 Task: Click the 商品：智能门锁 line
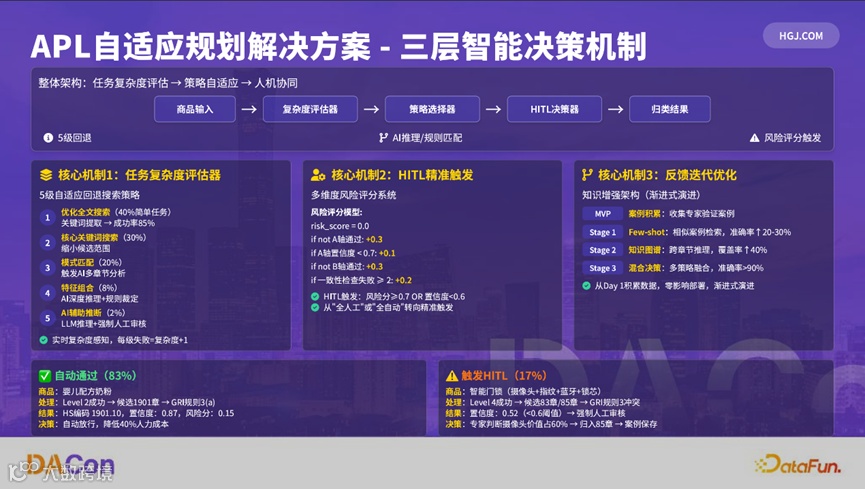[x=523, y=391]
